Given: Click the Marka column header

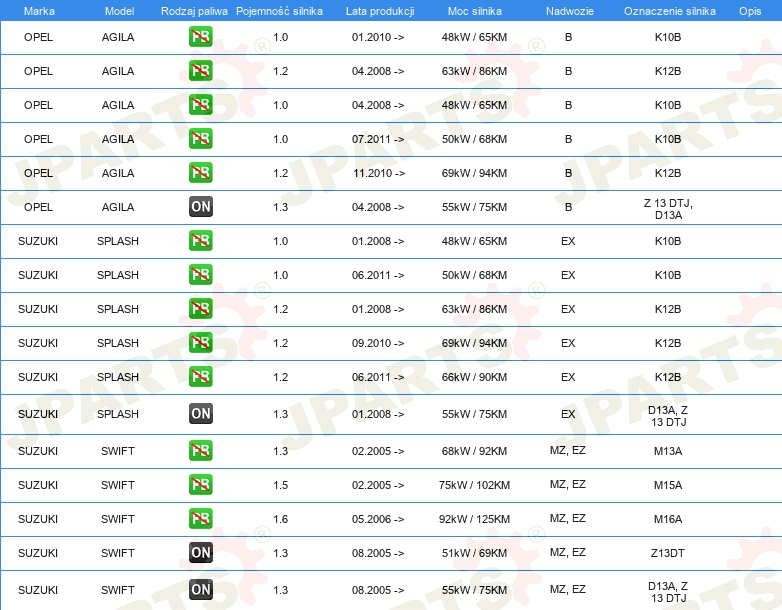Looking at the screenshot, I should (39, 11).
